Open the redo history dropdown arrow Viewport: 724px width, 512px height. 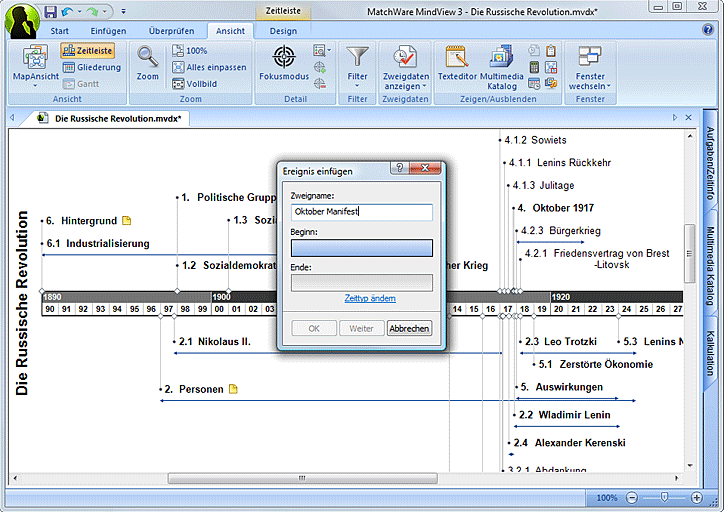click(x=105, y=11)
